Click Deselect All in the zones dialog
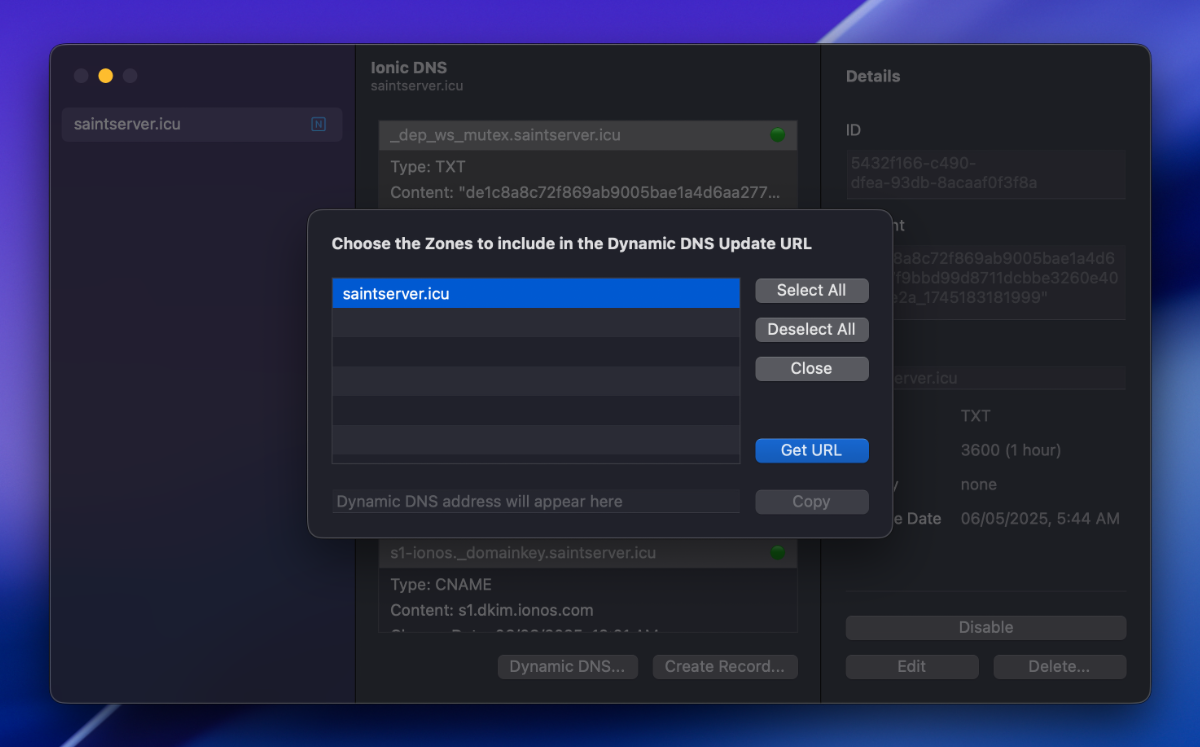 pos(811,329)
